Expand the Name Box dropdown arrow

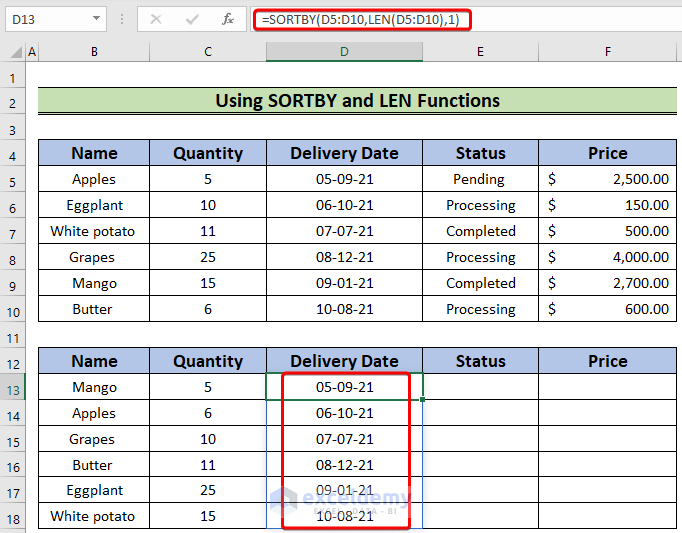coord(96,19)
